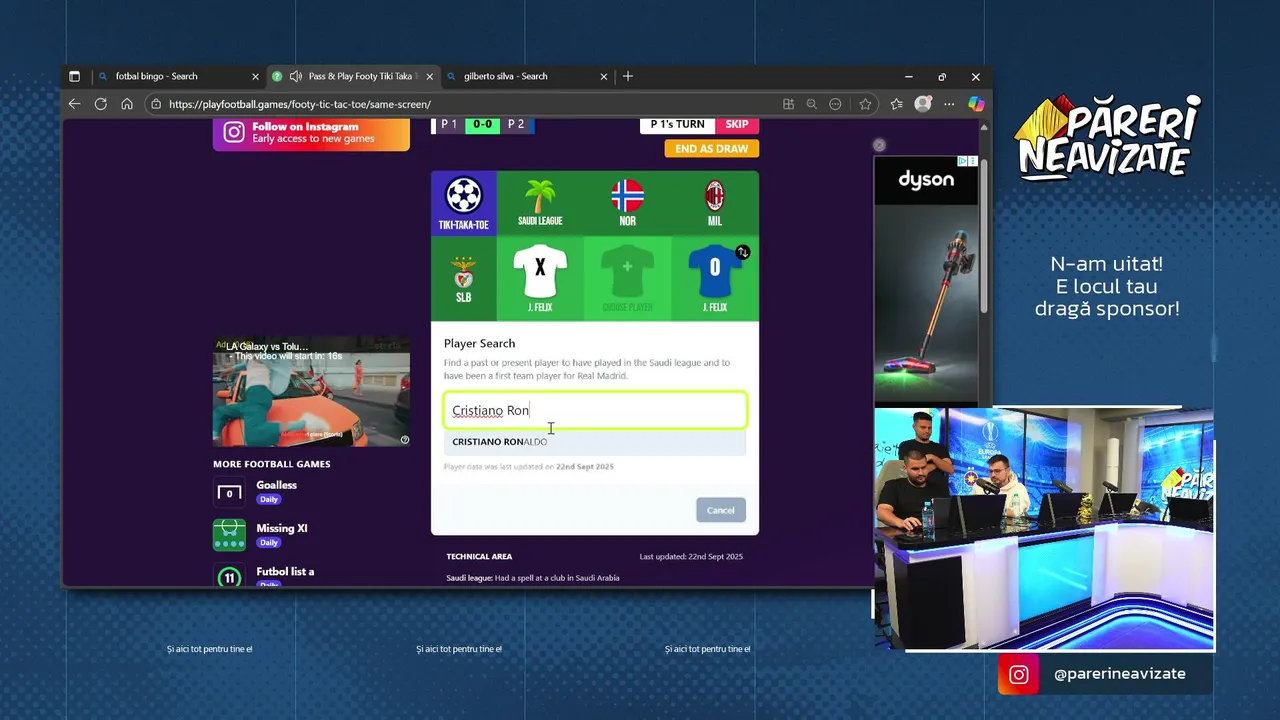Click the NOR Norway flag header

click(x=627, y=203)
